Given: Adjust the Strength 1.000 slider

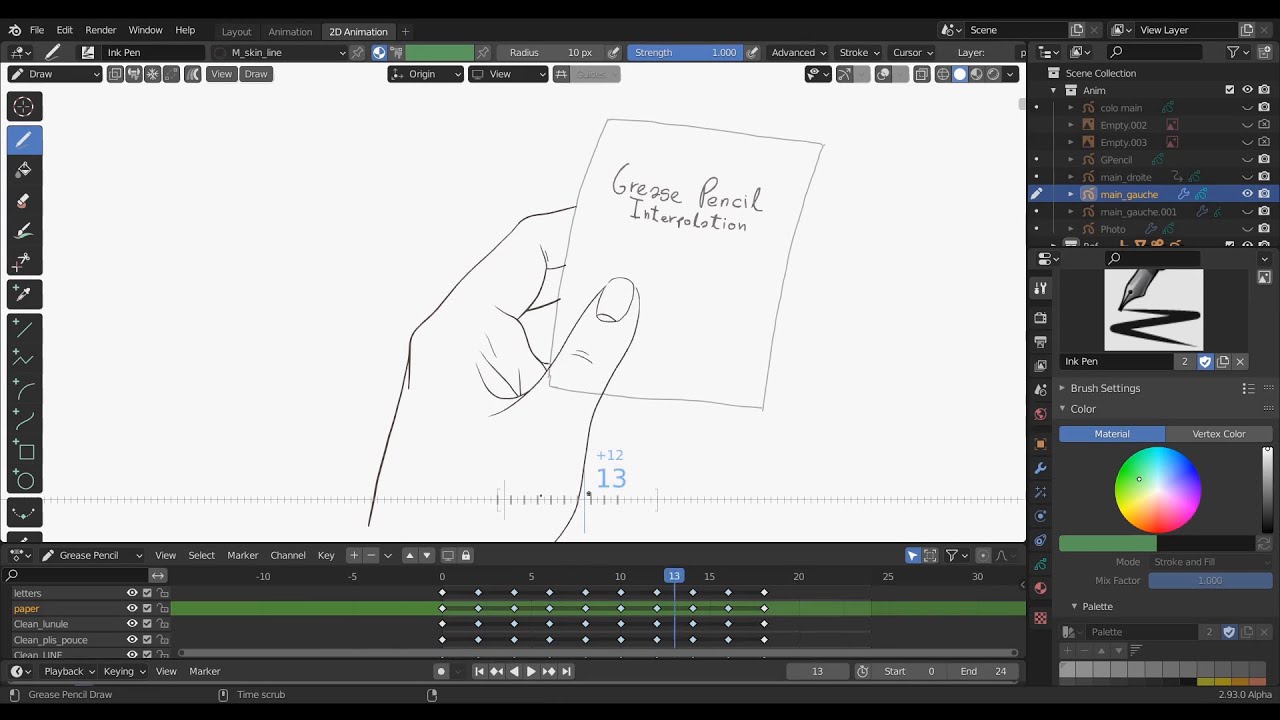Looking at the screenshot, I should point(685,53).
